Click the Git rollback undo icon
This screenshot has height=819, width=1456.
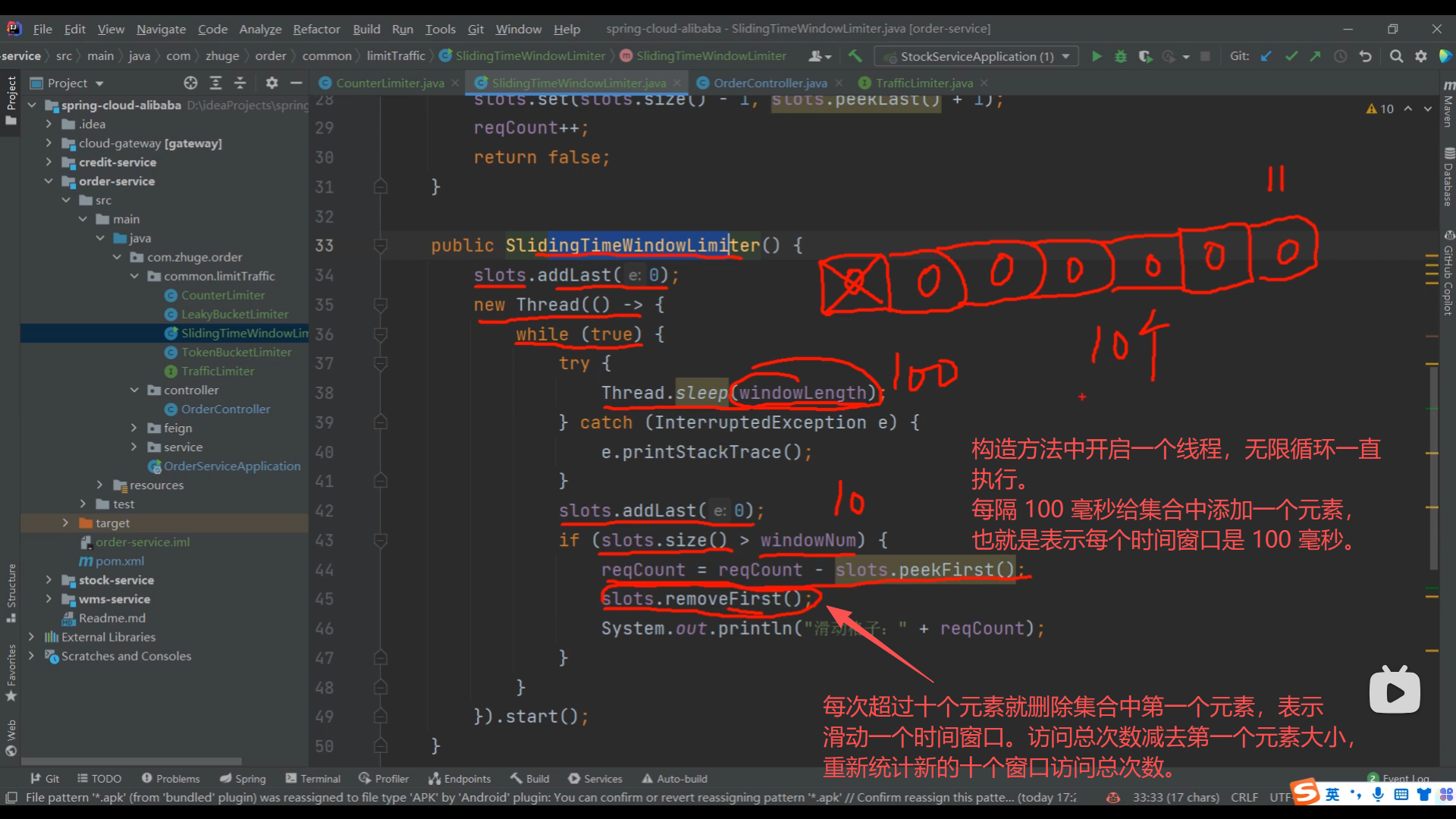coord(1366,56)
